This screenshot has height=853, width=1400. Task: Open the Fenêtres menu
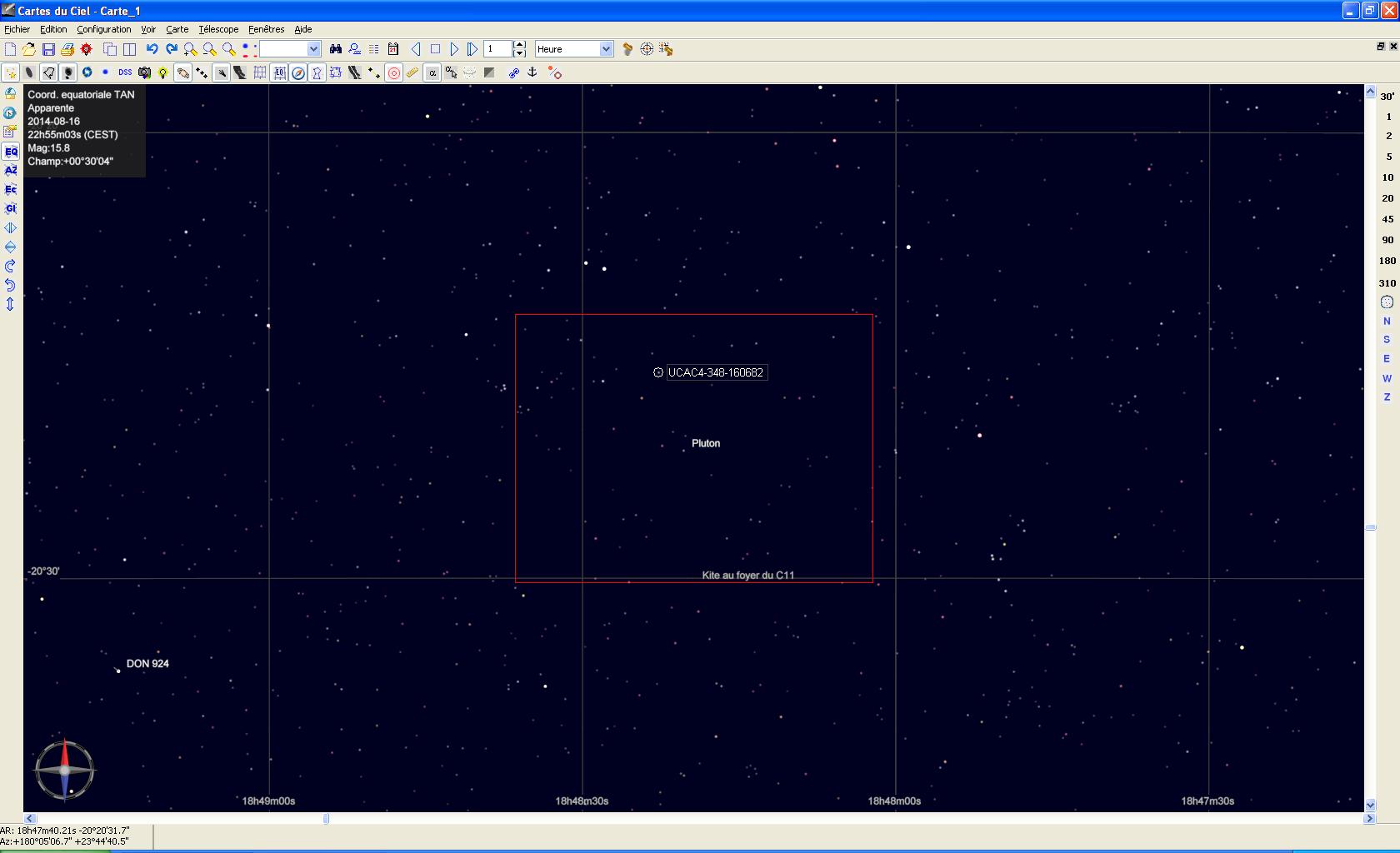pyautogui.click(x=267, y=29)
